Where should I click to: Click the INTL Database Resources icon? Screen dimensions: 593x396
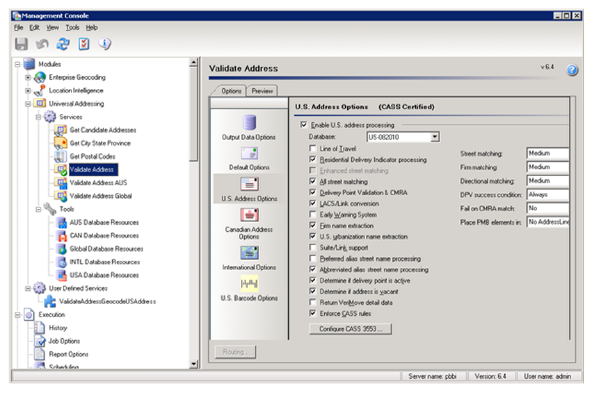[x=61, y=262]
